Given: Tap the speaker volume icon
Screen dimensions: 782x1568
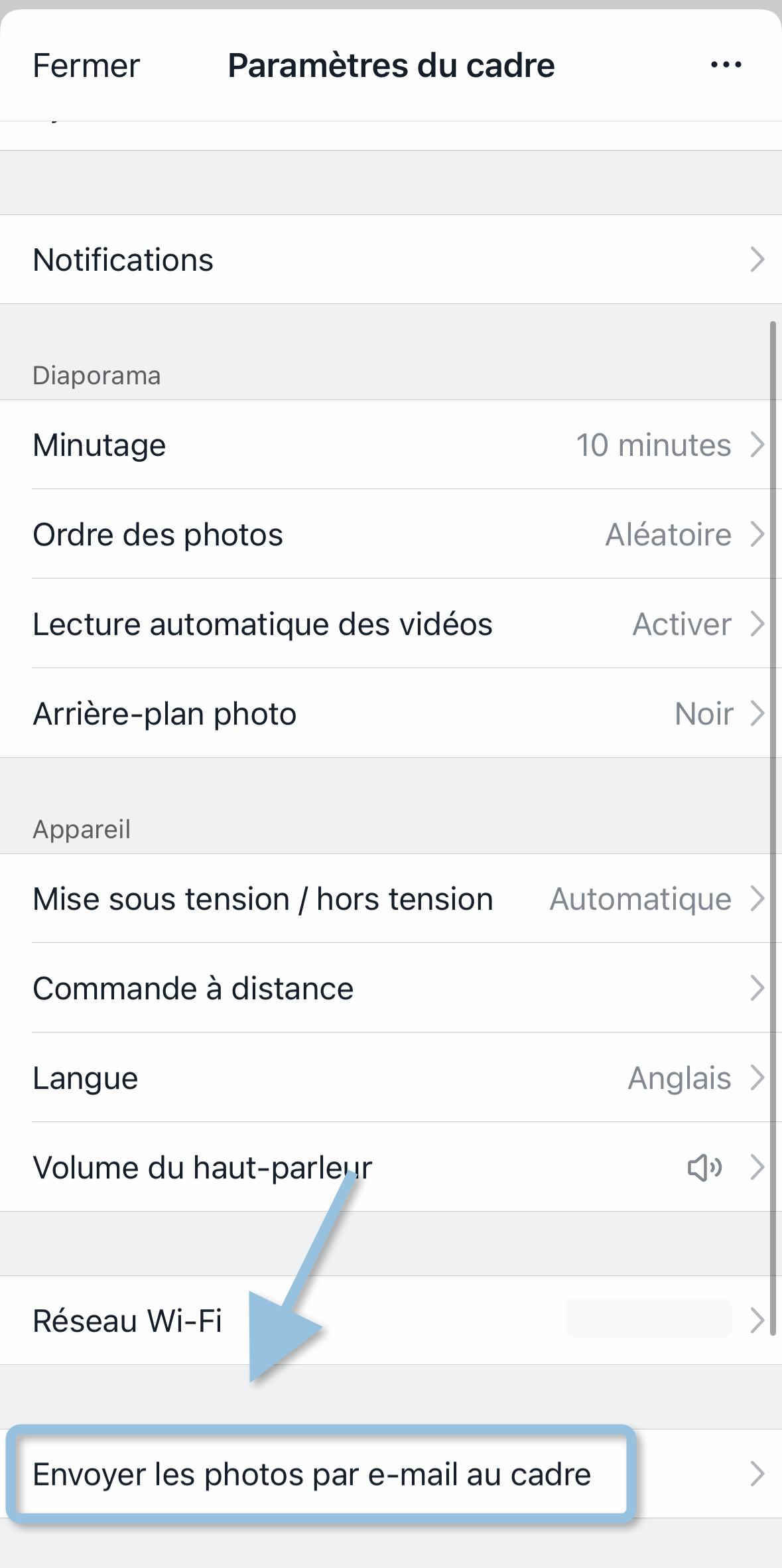Looking at the screenshot, I should (x=704, y=1167).
